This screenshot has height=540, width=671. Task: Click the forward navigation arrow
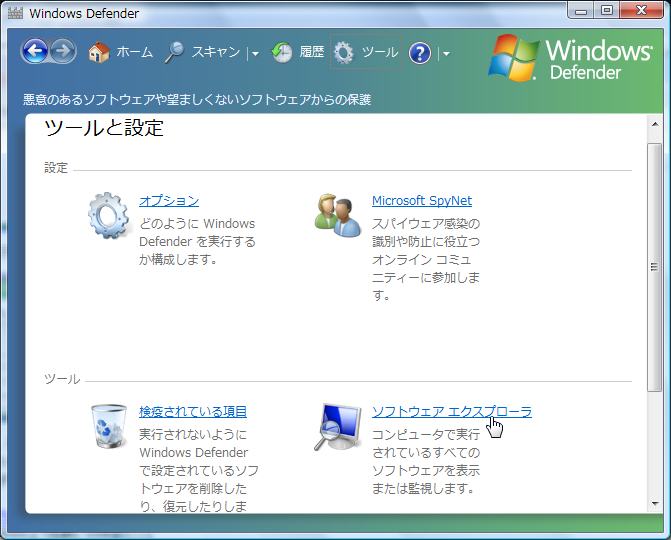click(63, 51)
